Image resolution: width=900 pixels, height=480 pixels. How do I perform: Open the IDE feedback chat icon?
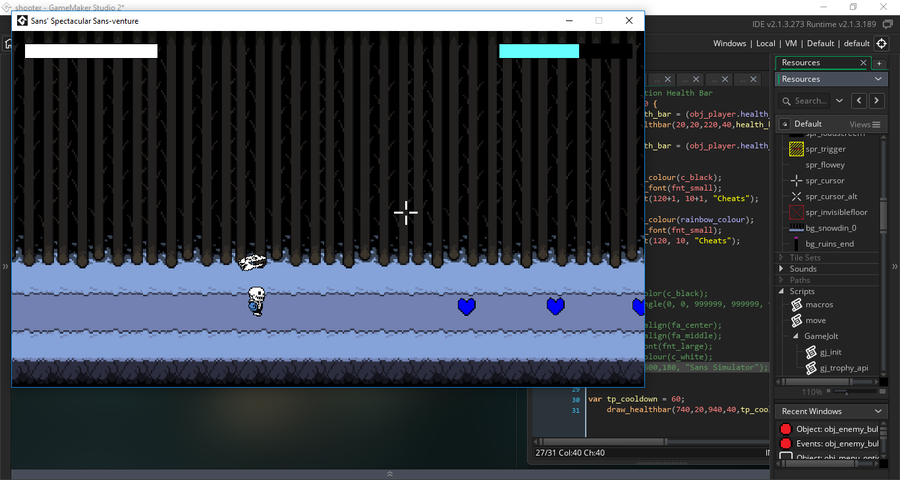coord(887,24)
